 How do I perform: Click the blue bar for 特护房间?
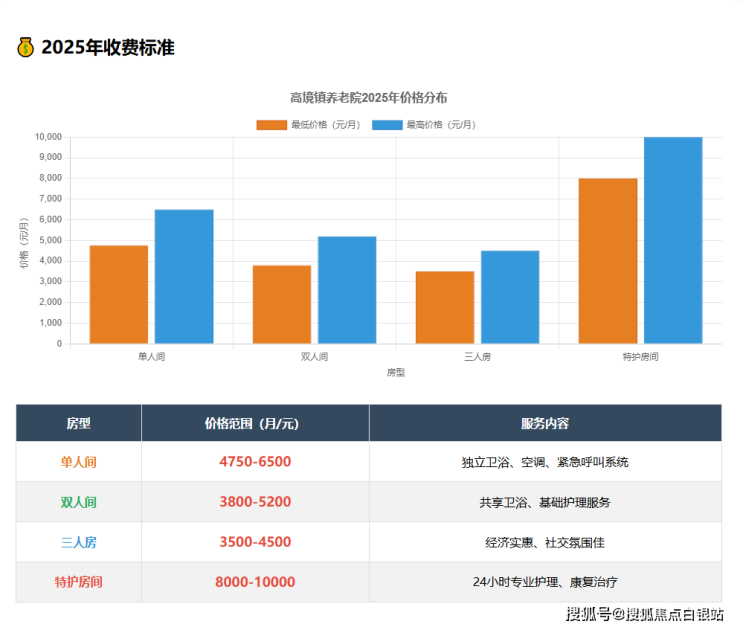673,240
